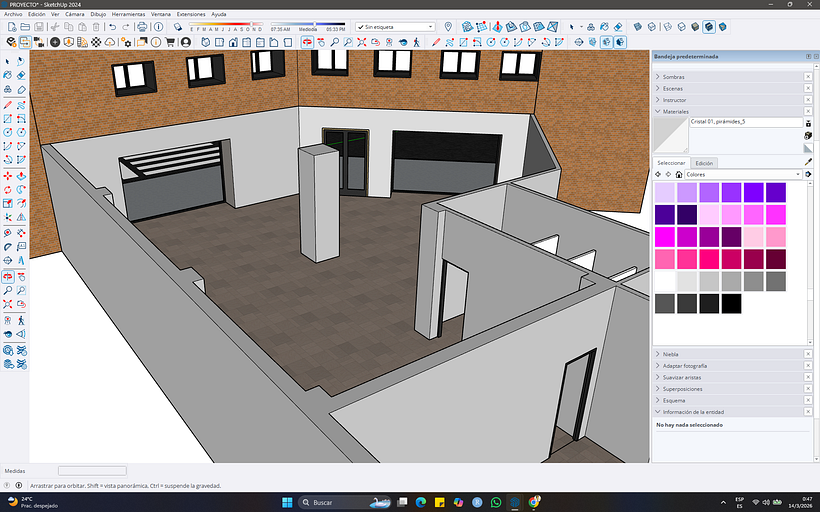Pick the Move tool with red arrows
Image resolution: width=820 pixels, height=512 pixels.
pos(7,176)
